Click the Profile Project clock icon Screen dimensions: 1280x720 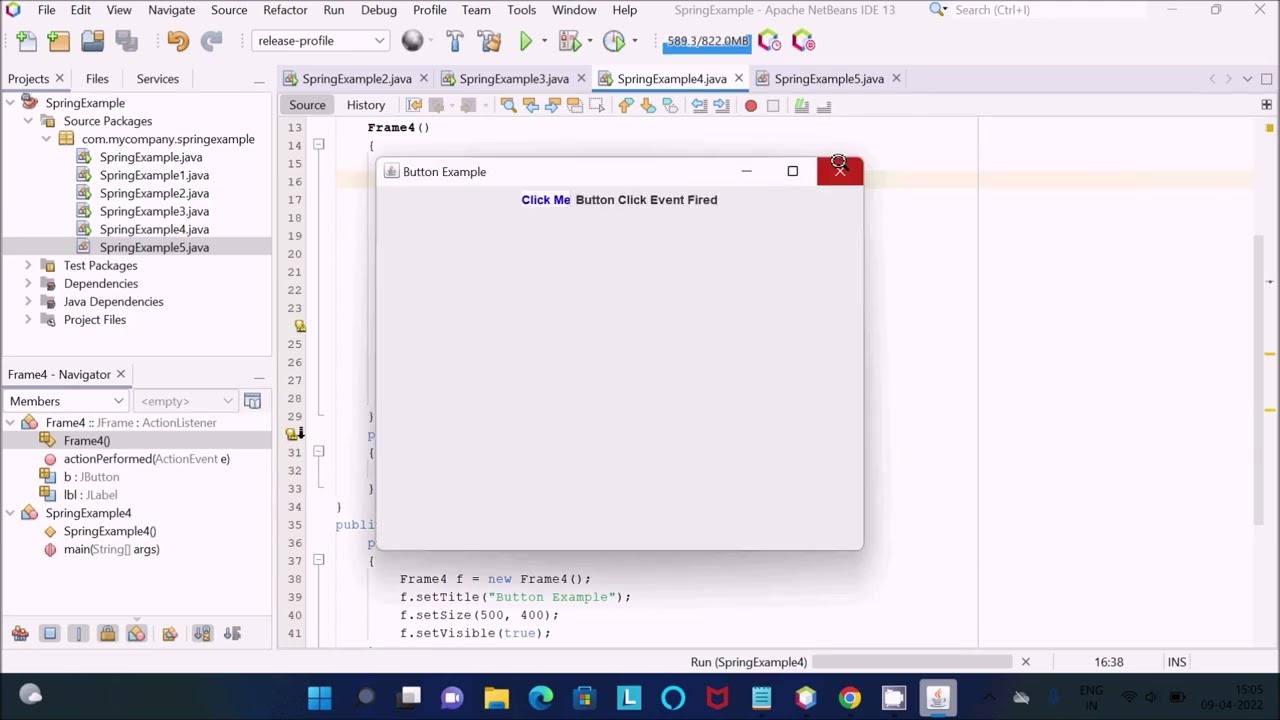click(x=614, y=41)
